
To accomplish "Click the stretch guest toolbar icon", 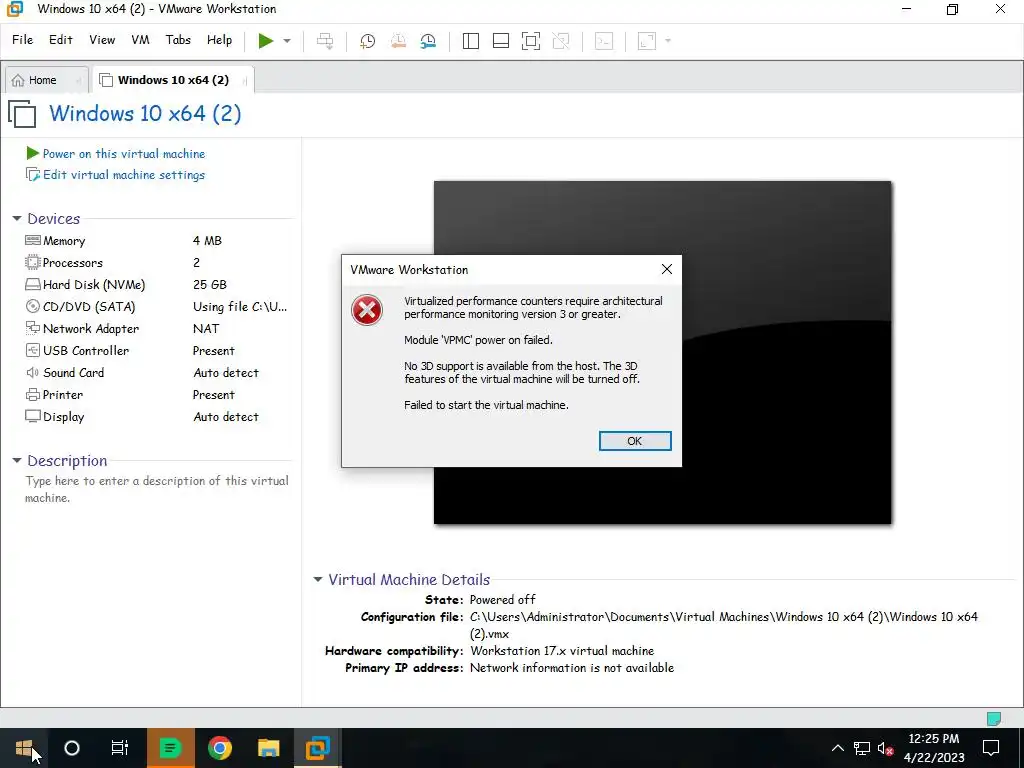I will [647, 40].
